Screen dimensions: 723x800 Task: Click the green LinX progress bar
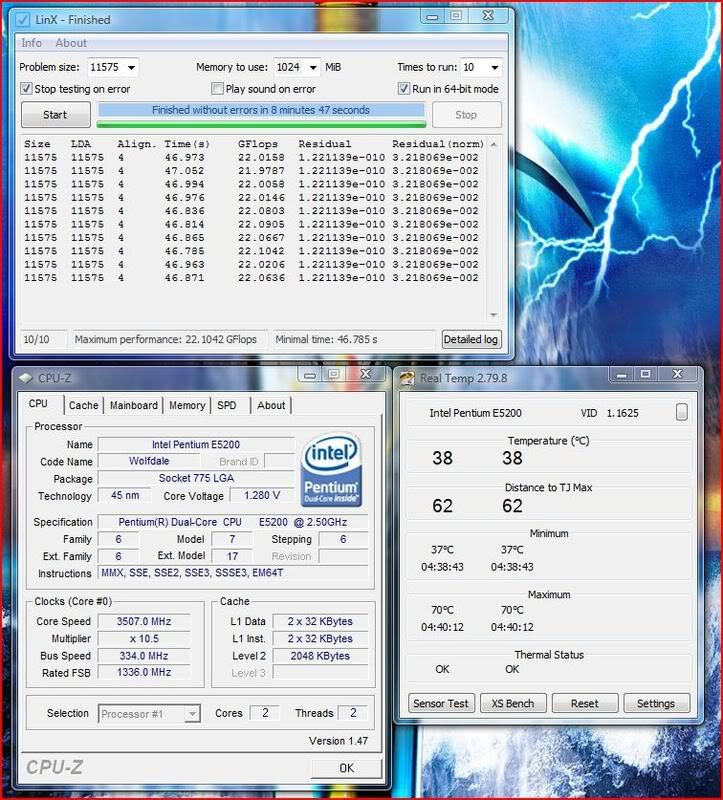tap(261, 124)
